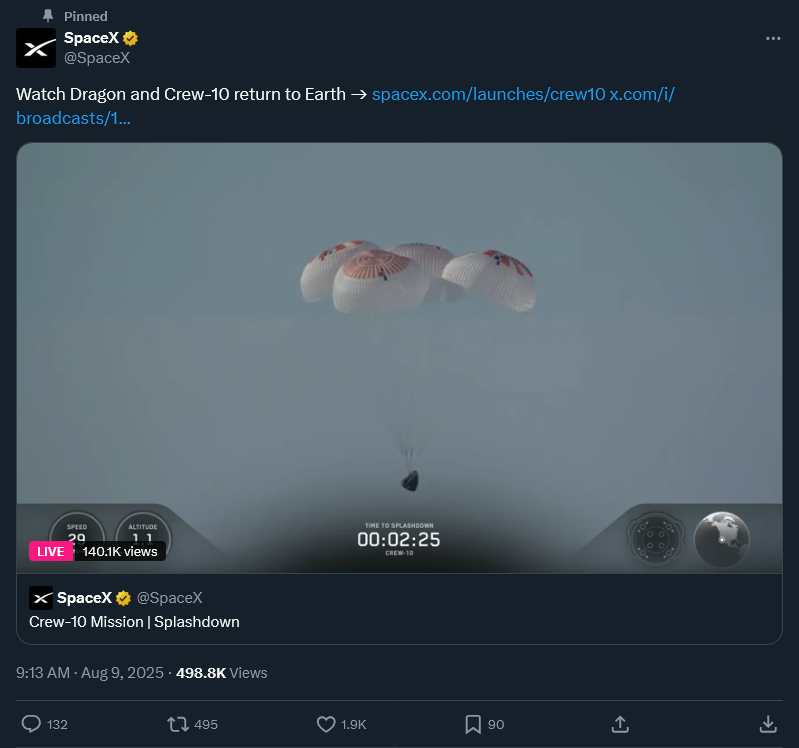Open the Crew-10 Mission | Splashdown broadcast title

pyautogui.click(x=134, y=622)
